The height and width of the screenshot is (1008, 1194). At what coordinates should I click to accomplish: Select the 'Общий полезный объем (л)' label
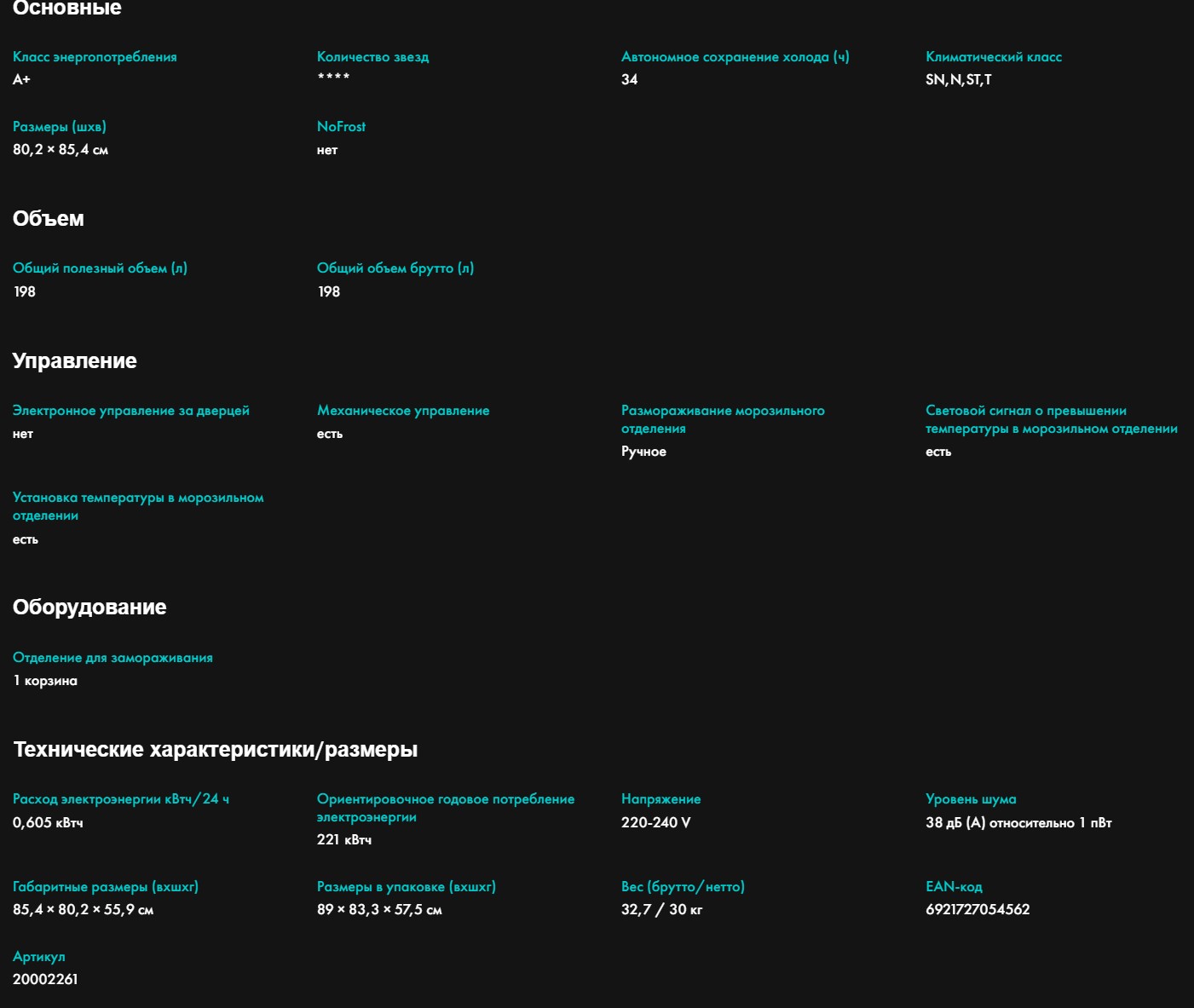point(100,268)
